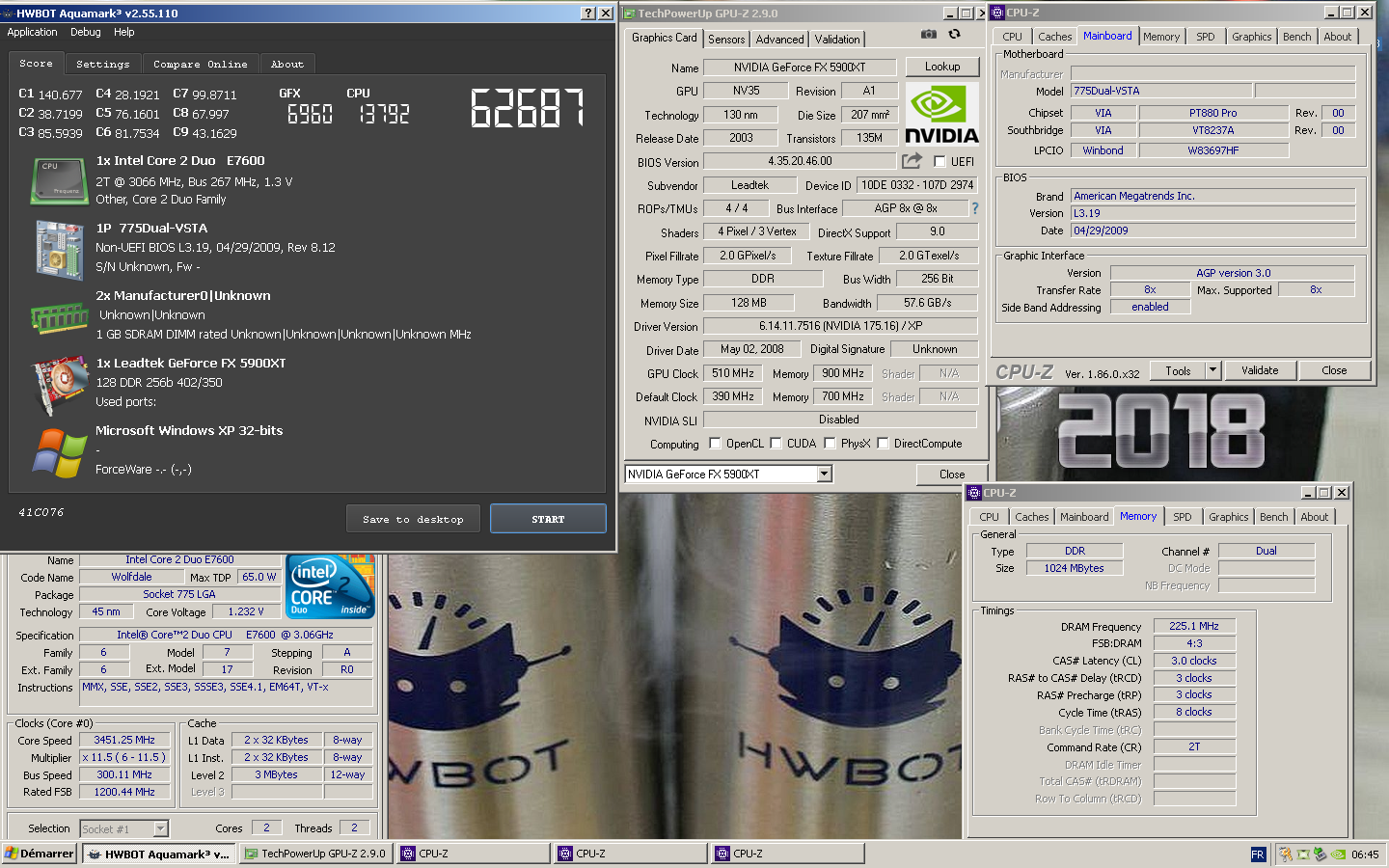This screenshot has width=1389, height=868.
Task: Open the Démarrer start menu
Action: [40, 854]
